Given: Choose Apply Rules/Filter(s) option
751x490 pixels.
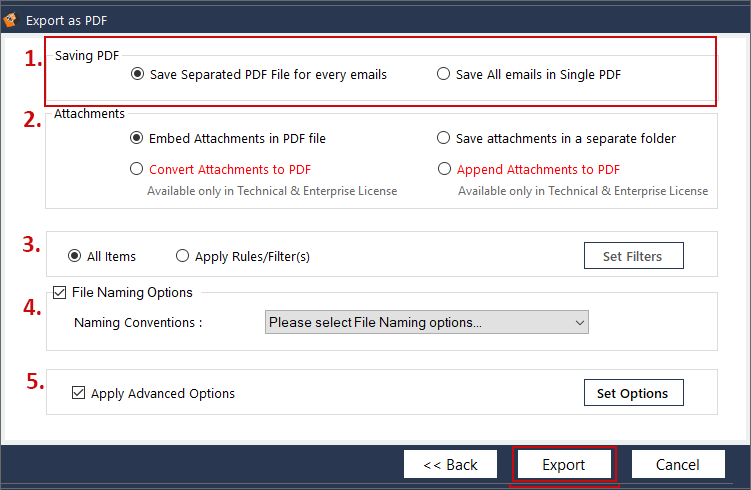Looking at the screenshot, I should click(182, 256).
